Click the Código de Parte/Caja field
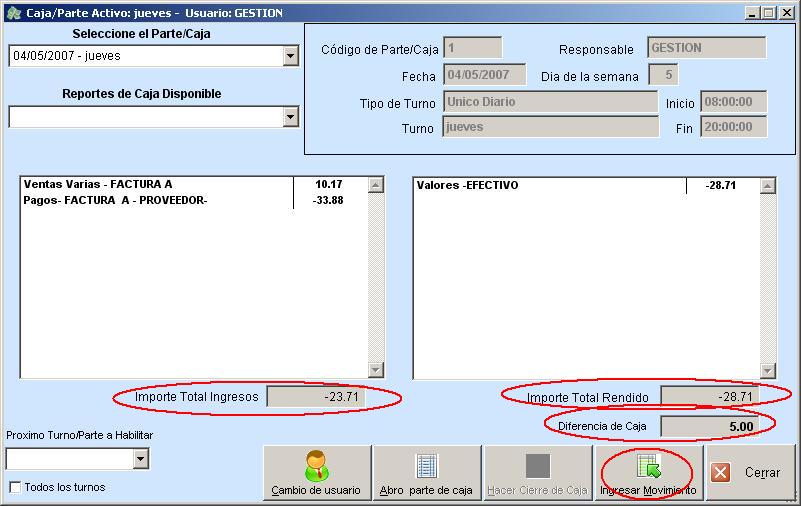Image resolution: width=801 pixels, height=506 pixels. (x=472, y=48)
